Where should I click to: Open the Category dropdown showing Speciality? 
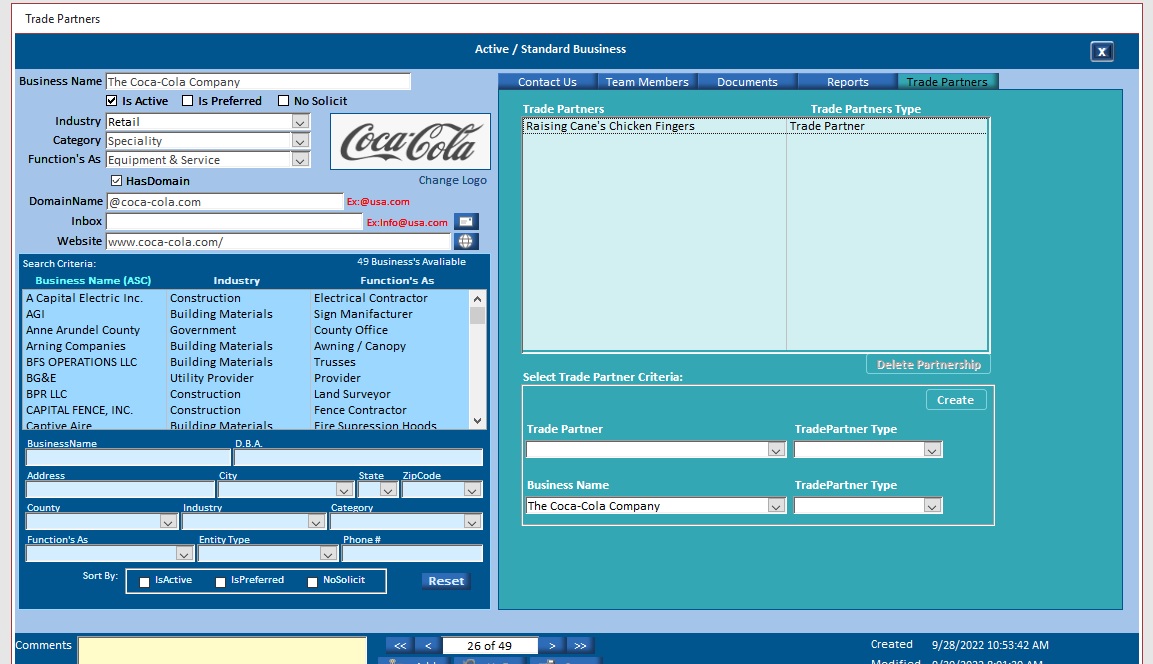[300, 141]
